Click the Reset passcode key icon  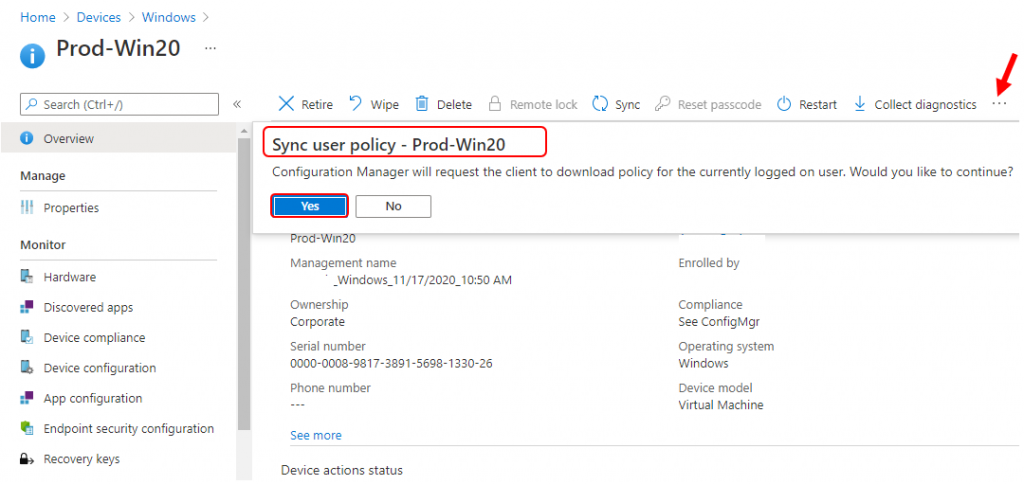click(x=662, y=104)
